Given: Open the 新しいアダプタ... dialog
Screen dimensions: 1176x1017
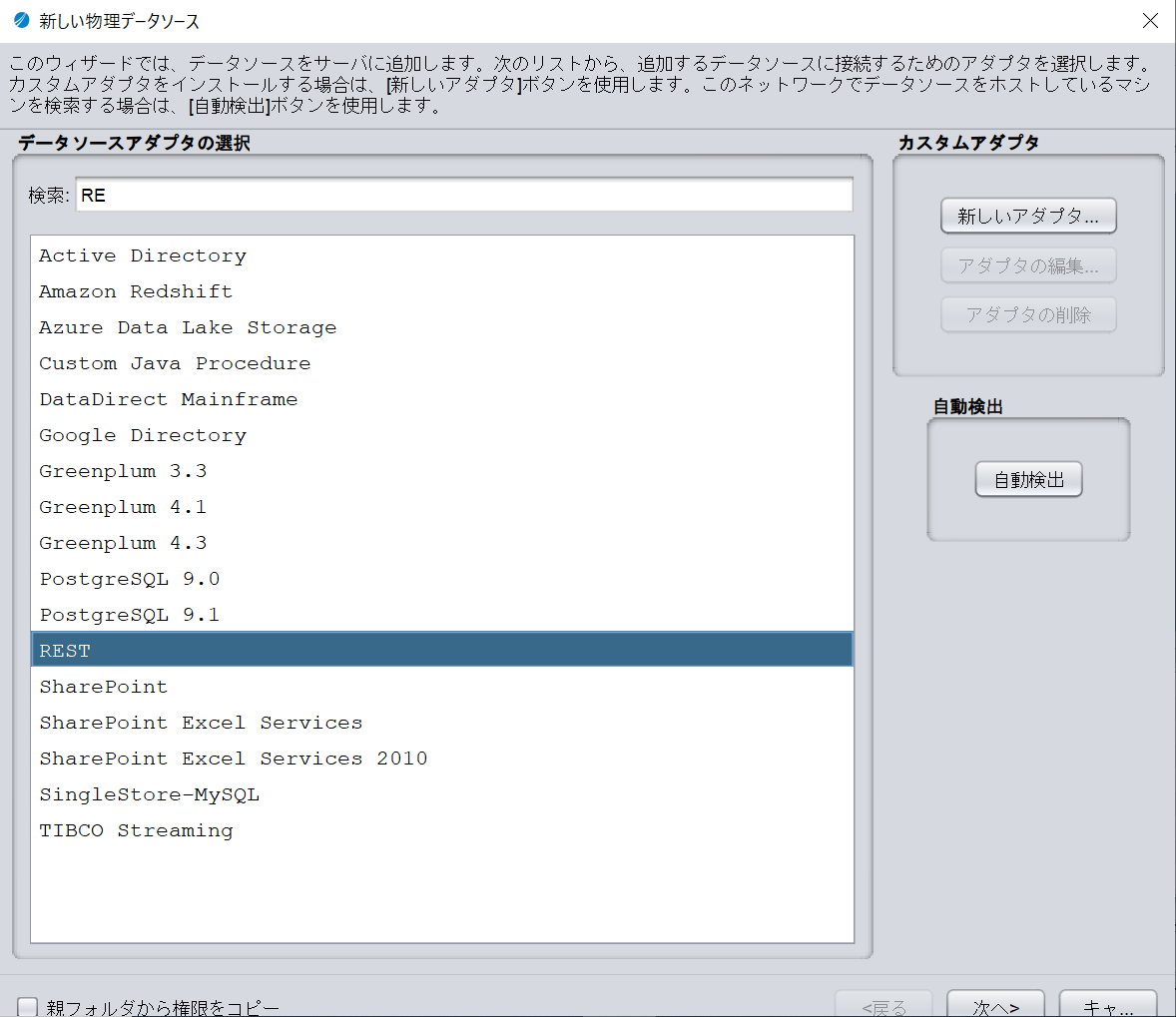Looking at the screenshot, I should [1028, 216].
